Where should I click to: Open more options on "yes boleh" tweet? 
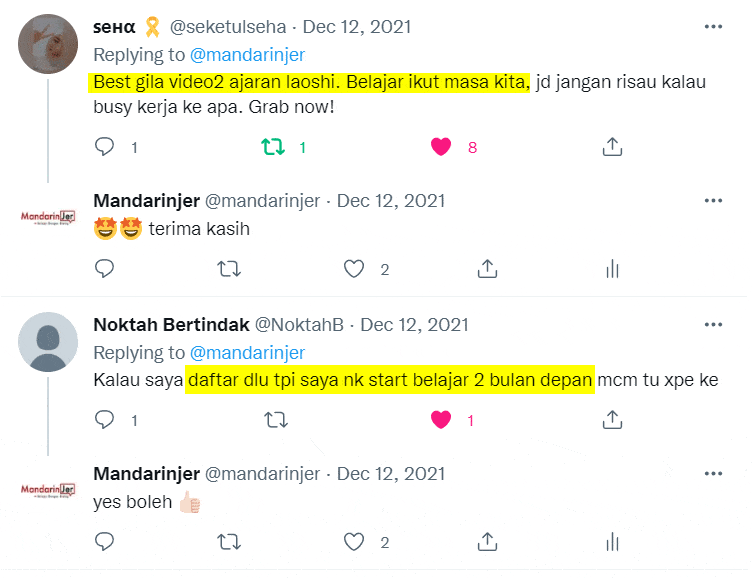pyautogui.click(x=712, y=473)
